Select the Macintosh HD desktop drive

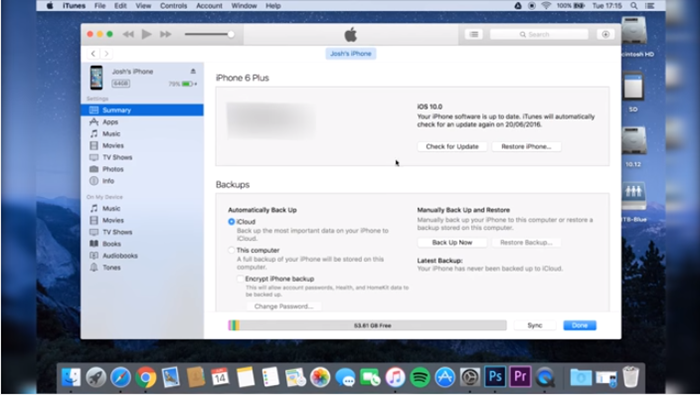tap(634, 38)
